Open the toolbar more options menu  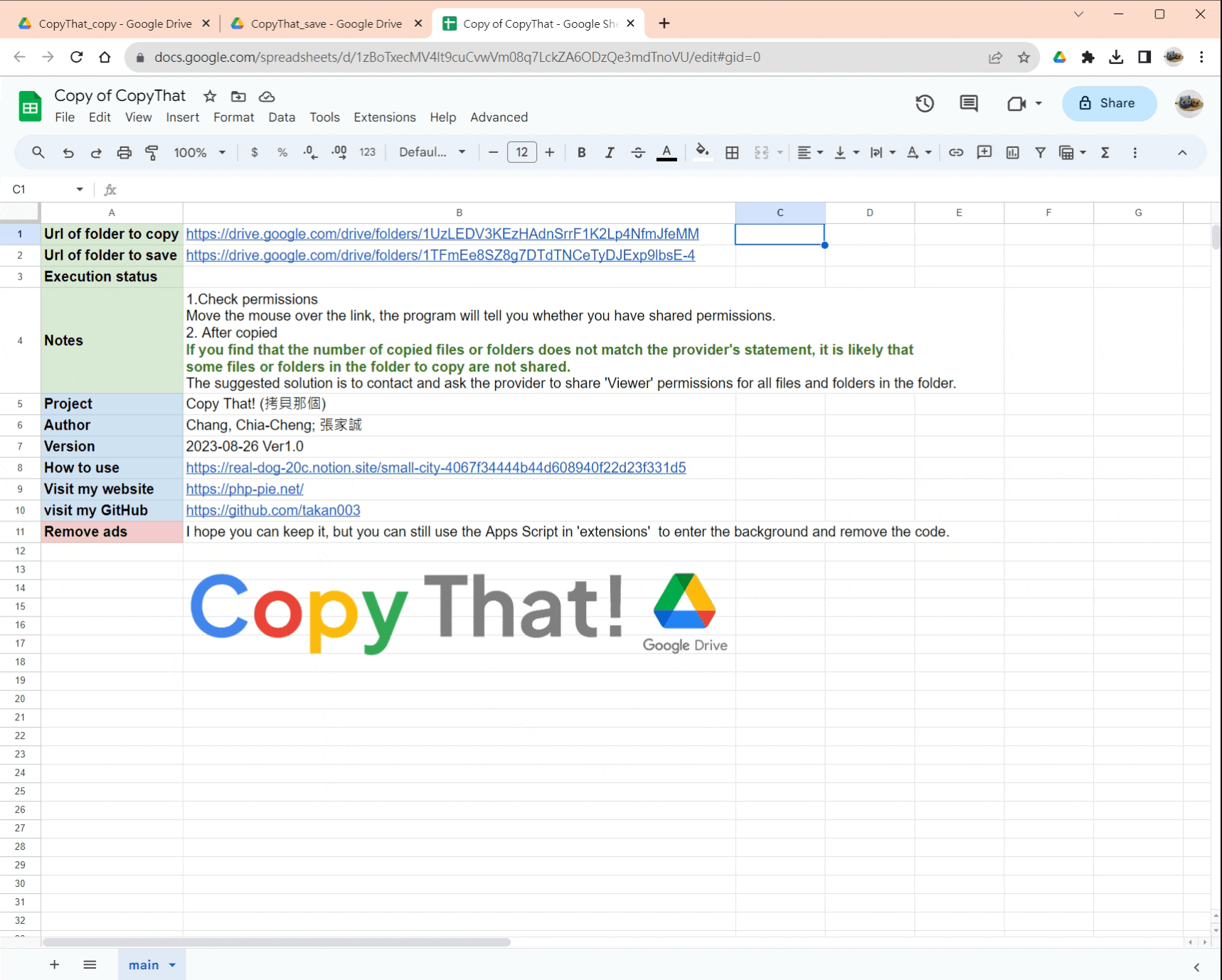1135,152
